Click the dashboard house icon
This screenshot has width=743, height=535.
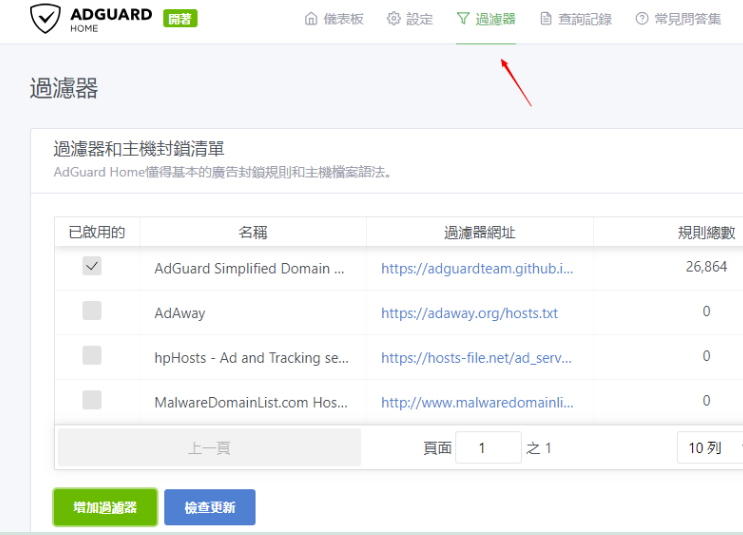pos(311,19)
